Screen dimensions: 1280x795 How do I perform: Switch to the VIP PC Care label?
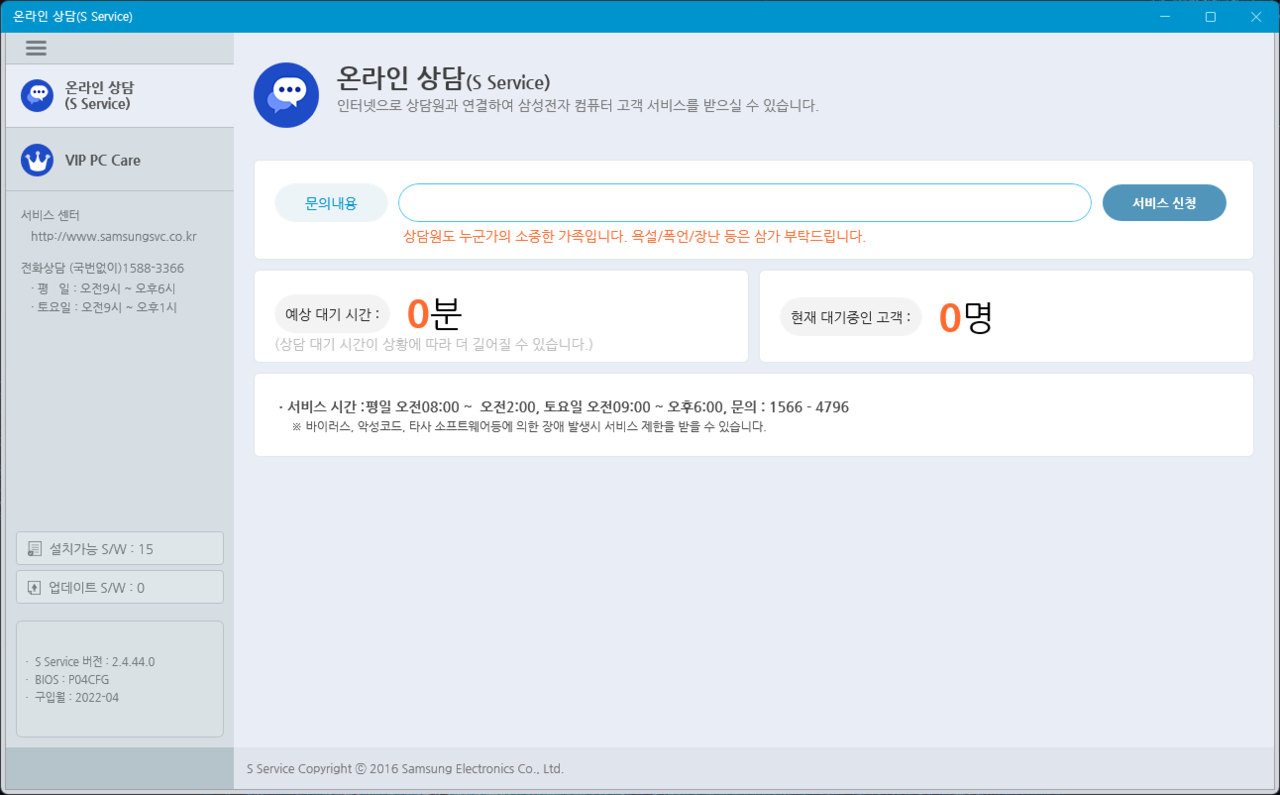point(102,160)
